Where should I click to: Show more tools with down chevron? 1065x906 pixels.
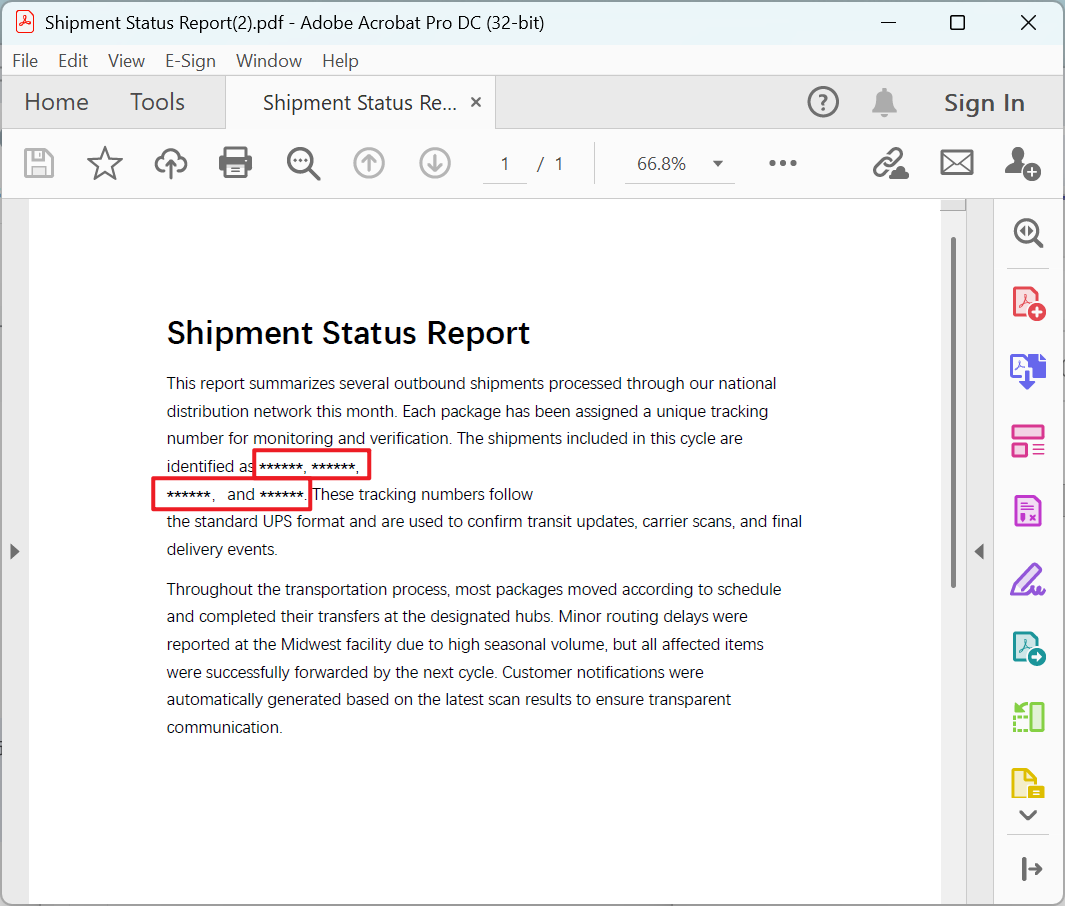1028,815
